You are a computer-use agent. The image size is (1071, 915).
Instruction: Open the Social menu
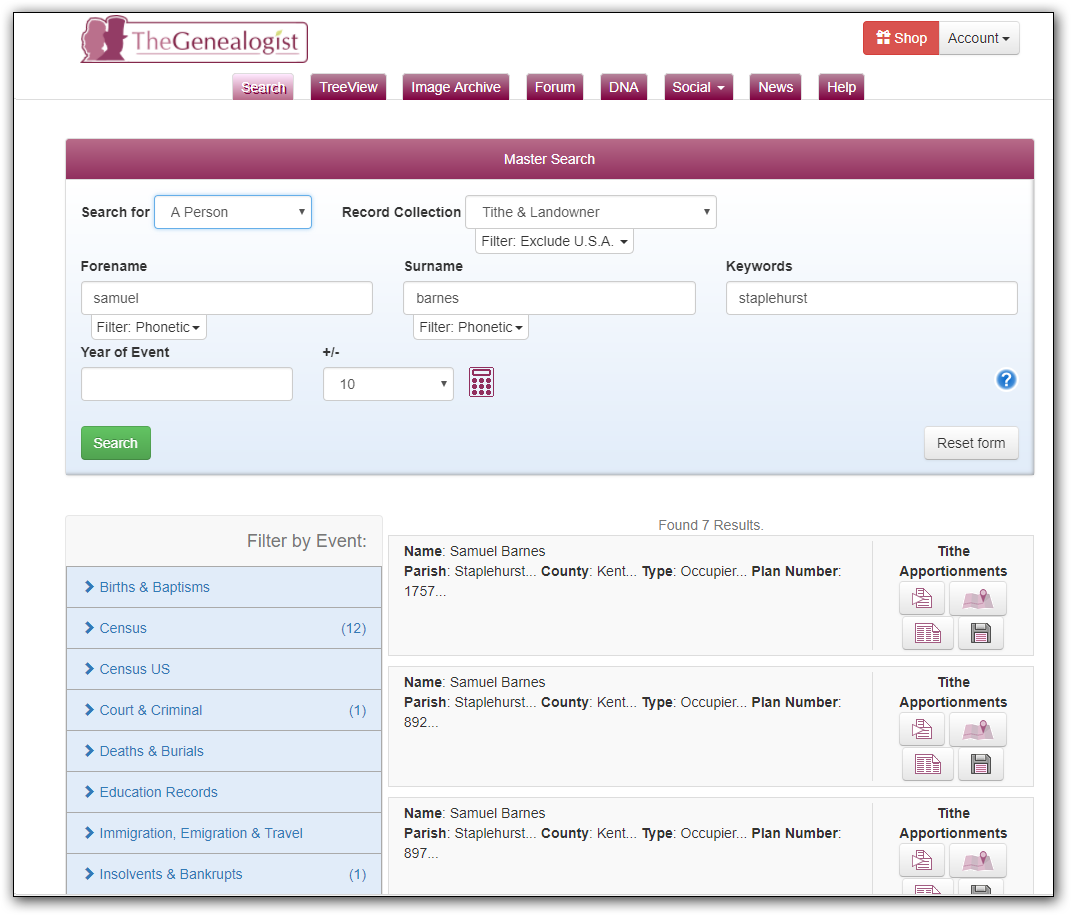tap(699, 87)
